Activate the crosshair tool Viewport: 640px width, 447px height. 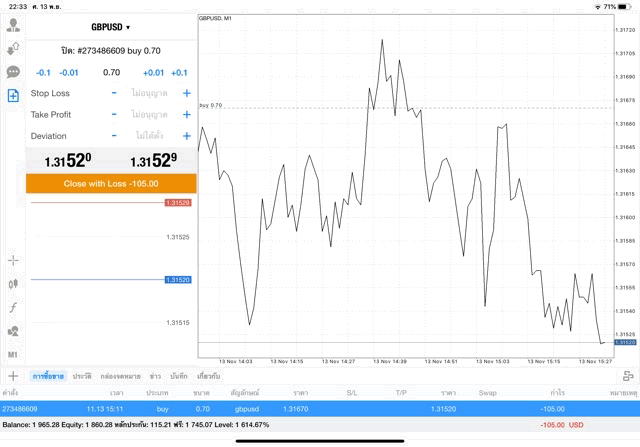[13, 260]
